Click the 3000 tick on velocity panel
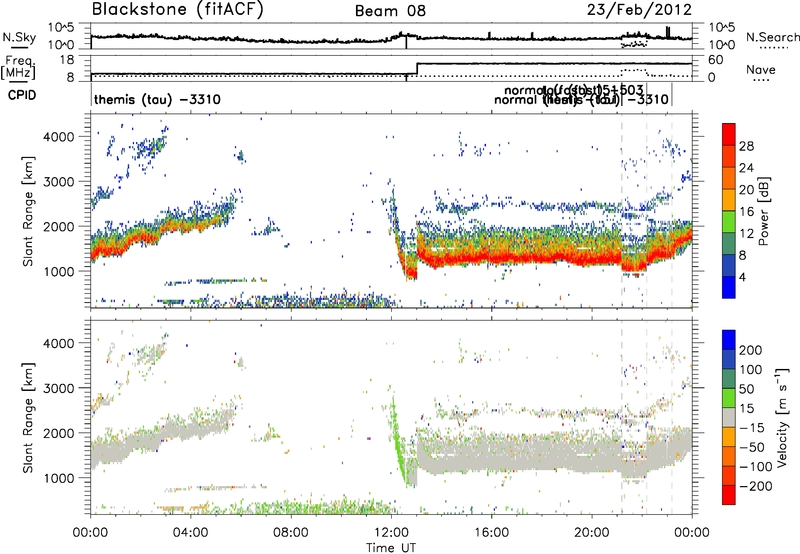 (59, 388)
